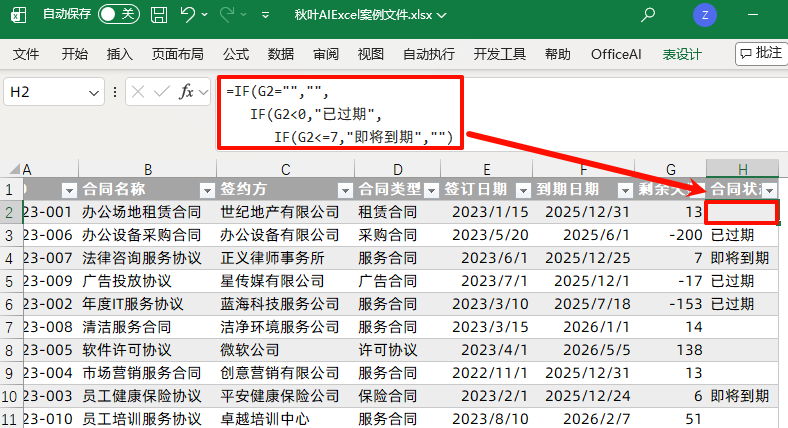Click the enter checkmark in formula bar
This screenshot has width=788, height=428.
(161, 92)
